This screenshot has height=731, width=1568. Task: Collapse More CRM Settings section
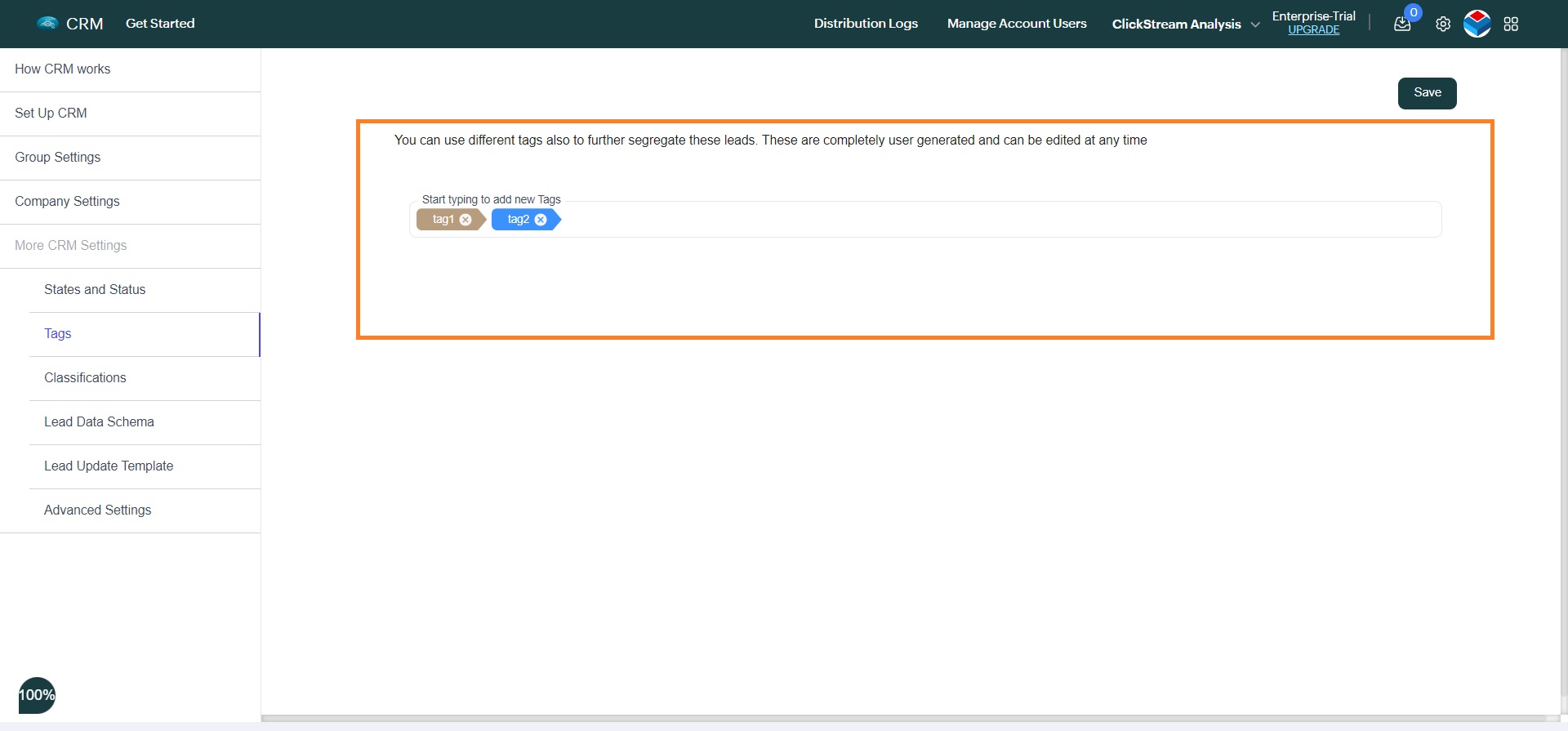click(130, 246)
